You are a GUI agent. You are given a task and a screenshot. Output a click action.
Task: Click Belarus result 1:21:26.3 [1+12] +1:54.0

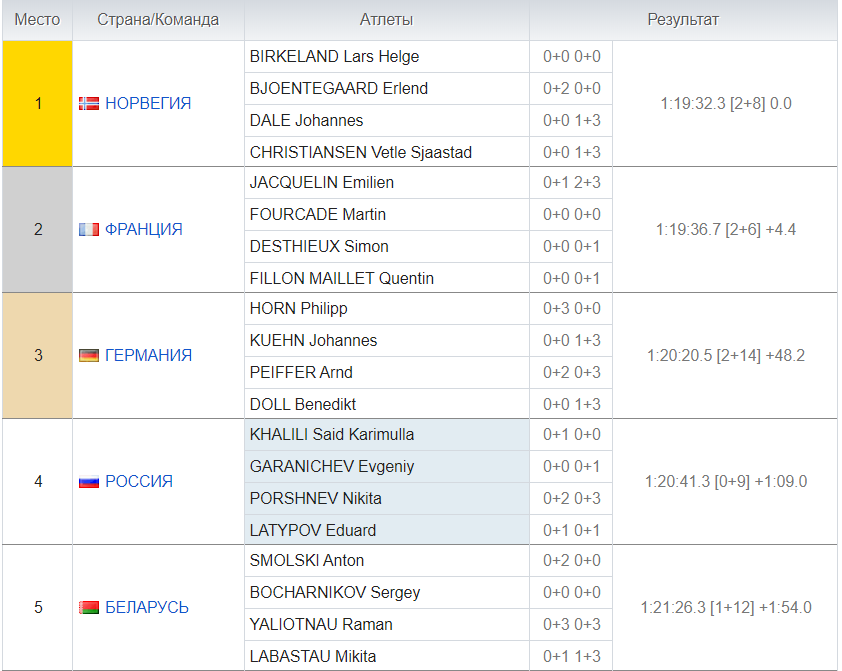(x=726, y=607)
